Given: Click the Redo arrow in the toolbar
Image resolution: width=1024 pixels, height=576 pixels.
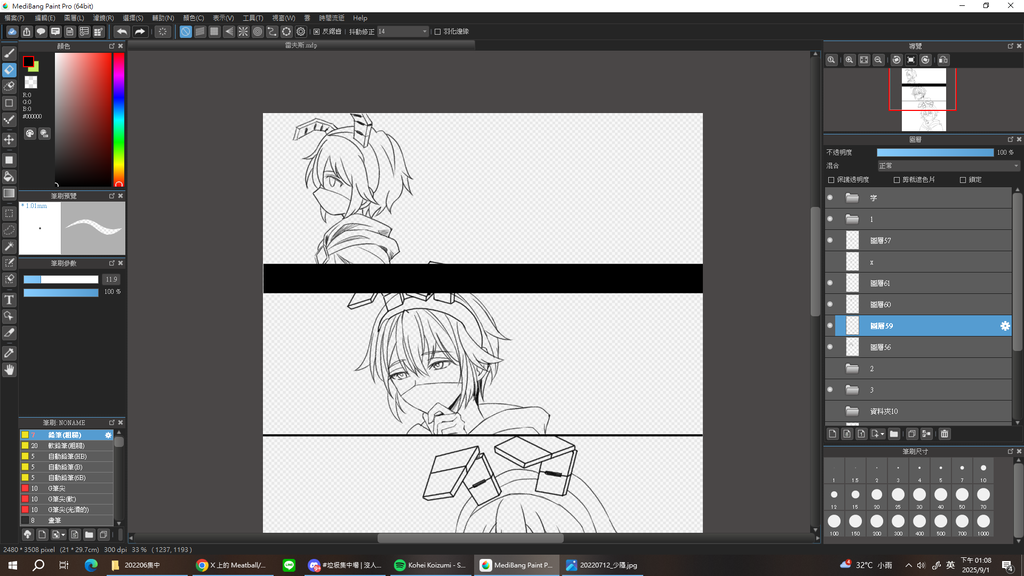Looking at the screenshot, I should (x=140, y=32).
